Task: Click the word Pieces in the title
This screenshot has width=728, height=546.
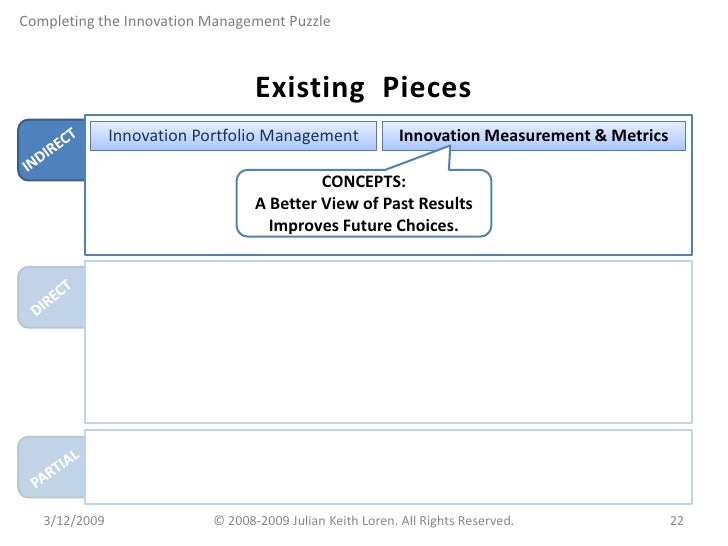Action: point(427,87)
